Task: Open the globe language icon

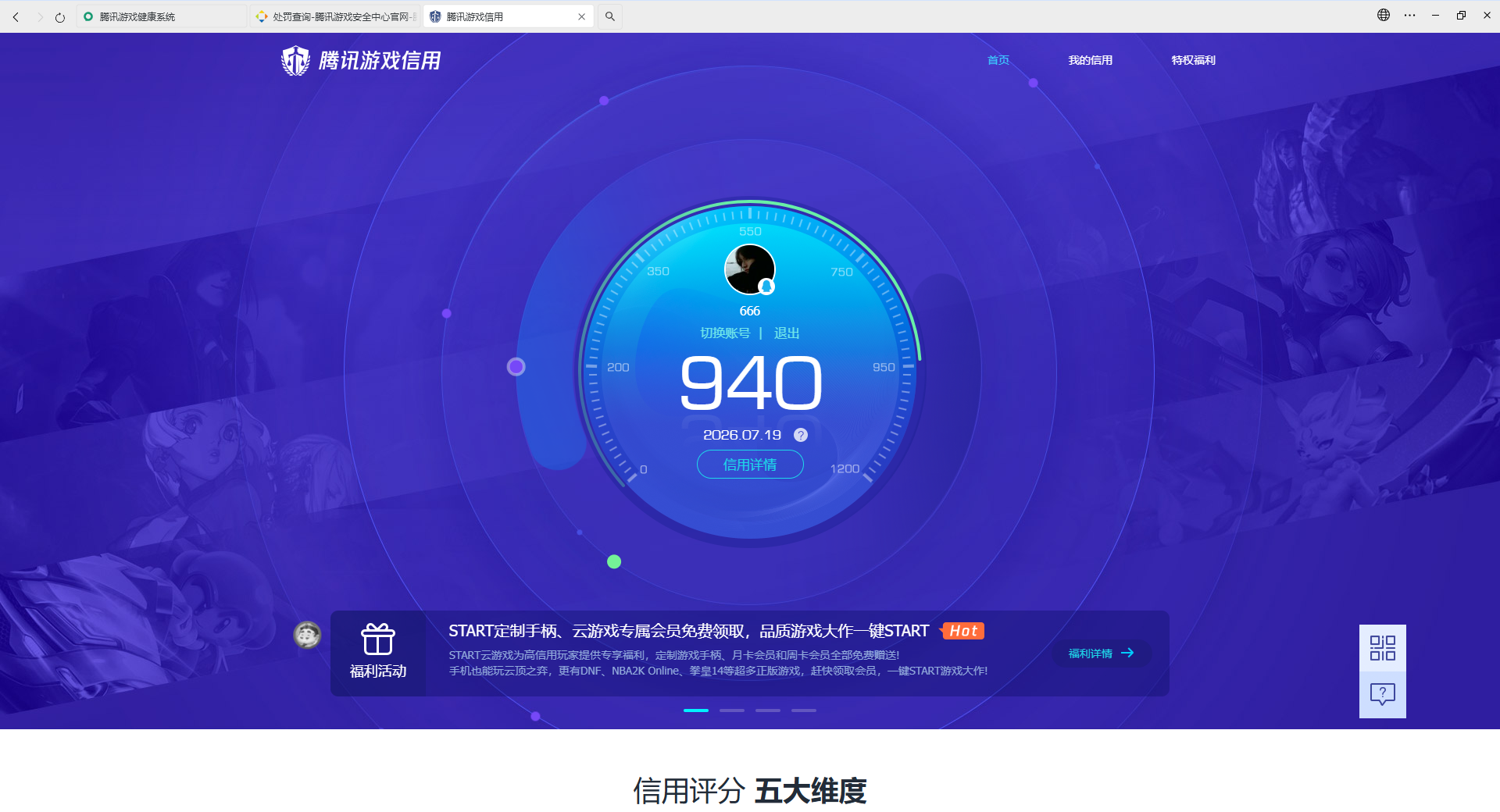Action: [x=1384, y=15]
